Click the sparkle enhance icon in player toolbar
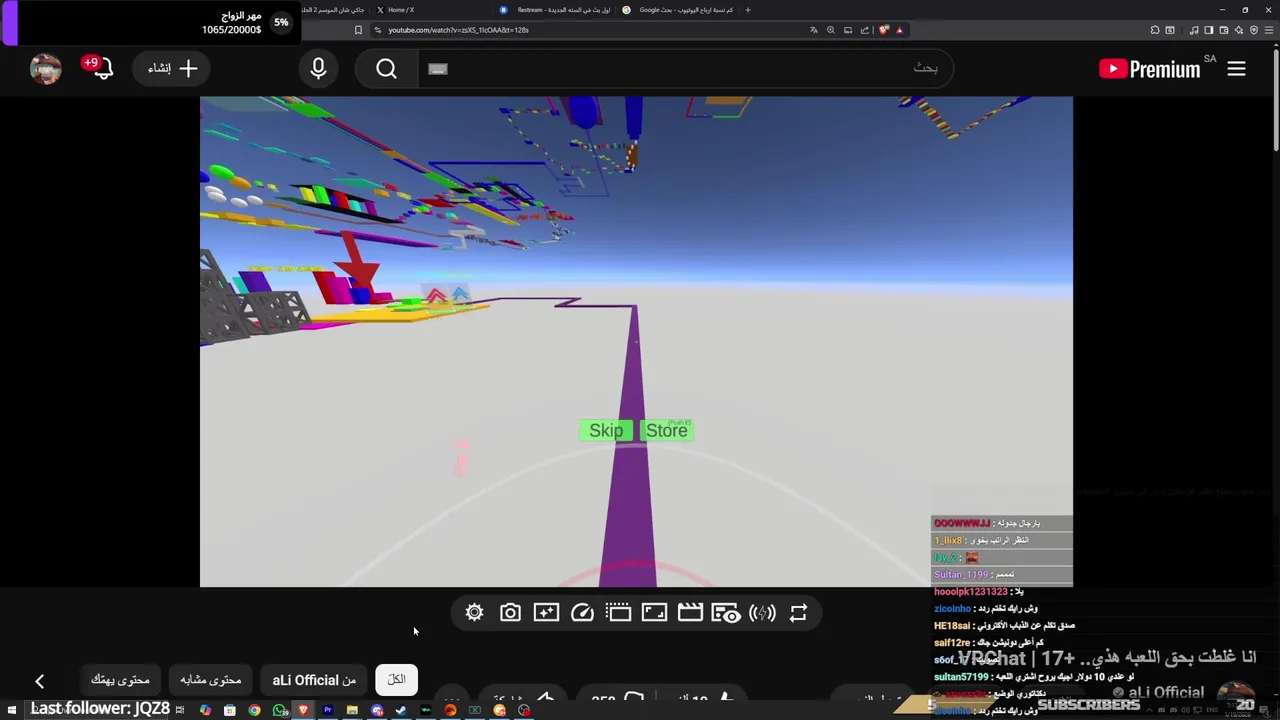The width and height of the screenshot is (1280, 720). pyautogui.click(x=546, y=613)
